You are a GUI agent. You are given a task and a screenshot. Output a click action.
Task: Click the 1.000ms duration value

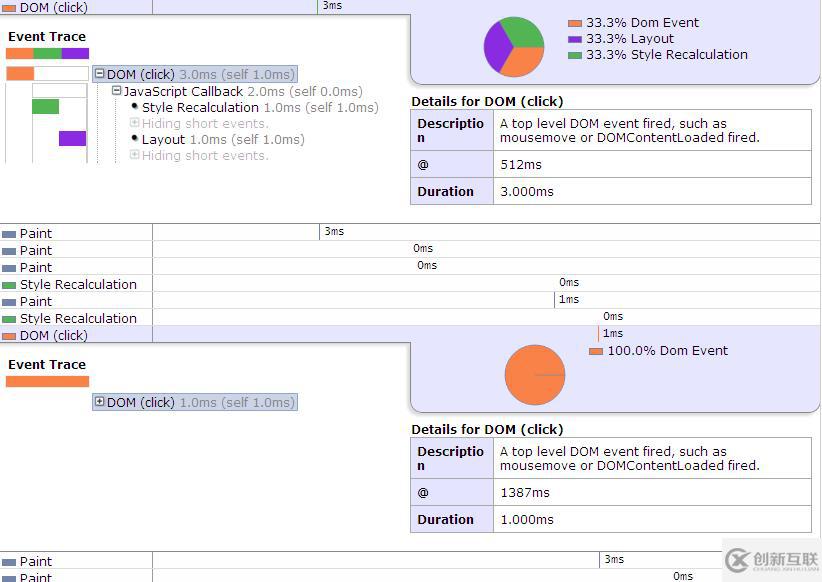pos(527,519)
